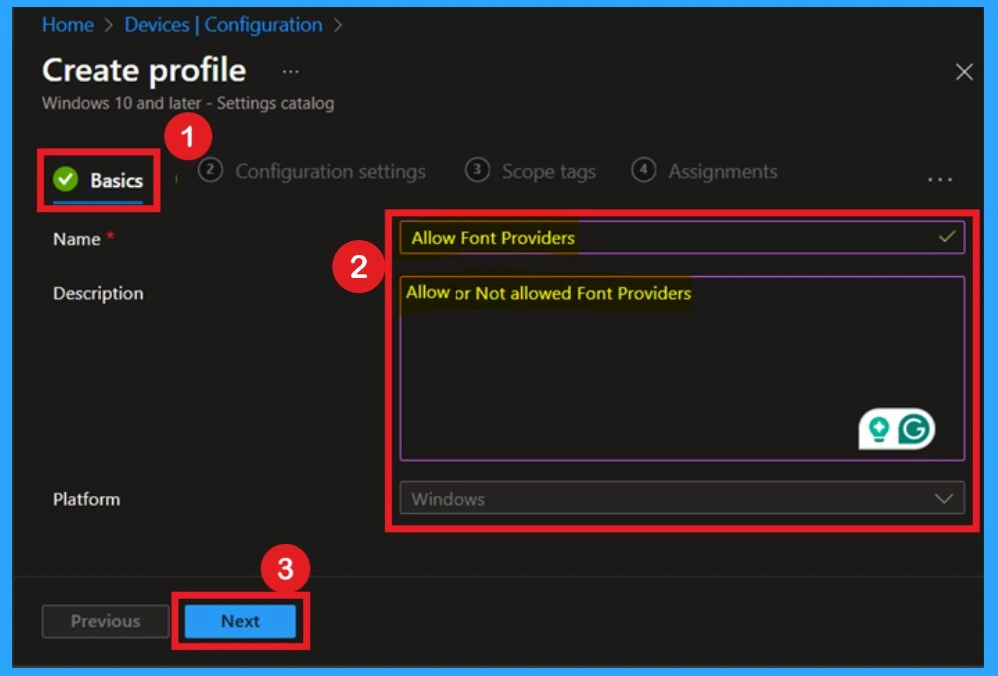Open the ellipsis menu beside Create profile
Screen dimensions: 998x676
291,71
